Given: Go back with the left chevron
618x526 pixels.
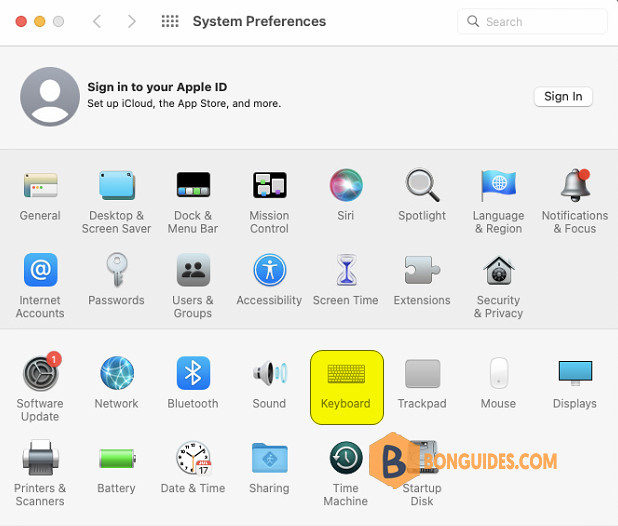Looking at the screenshot, I should coord(97,21).
